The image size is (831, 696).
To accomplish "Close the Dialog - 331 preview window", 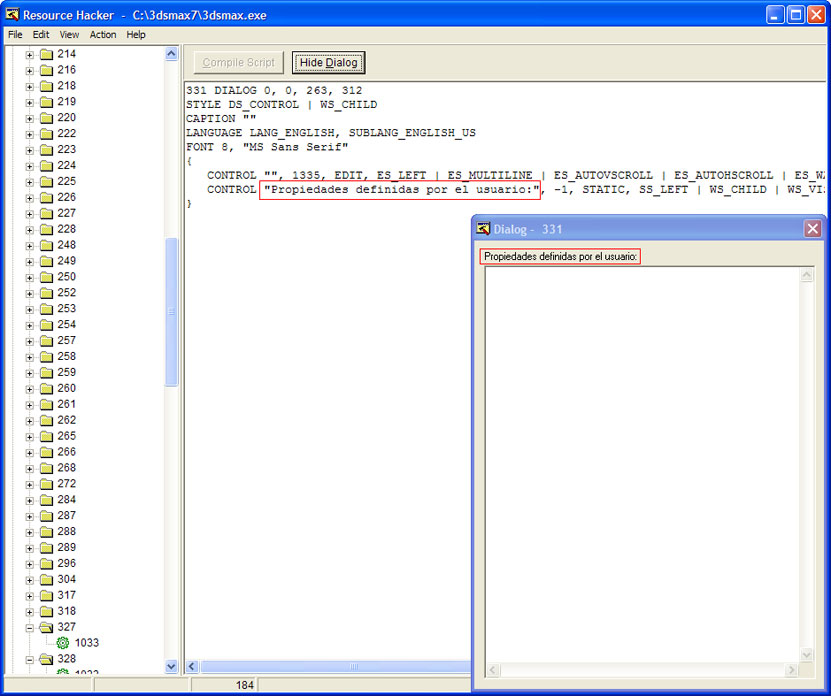I will click(x=812, y=229).
